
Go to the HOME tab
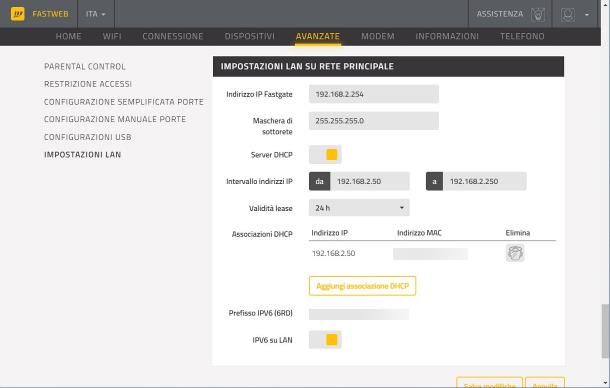(68, 36)
